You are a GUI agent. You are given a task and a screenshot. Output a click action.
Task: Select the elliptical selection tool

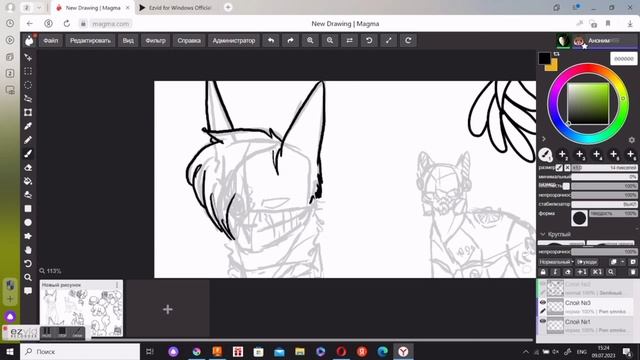tap(28, 85)
